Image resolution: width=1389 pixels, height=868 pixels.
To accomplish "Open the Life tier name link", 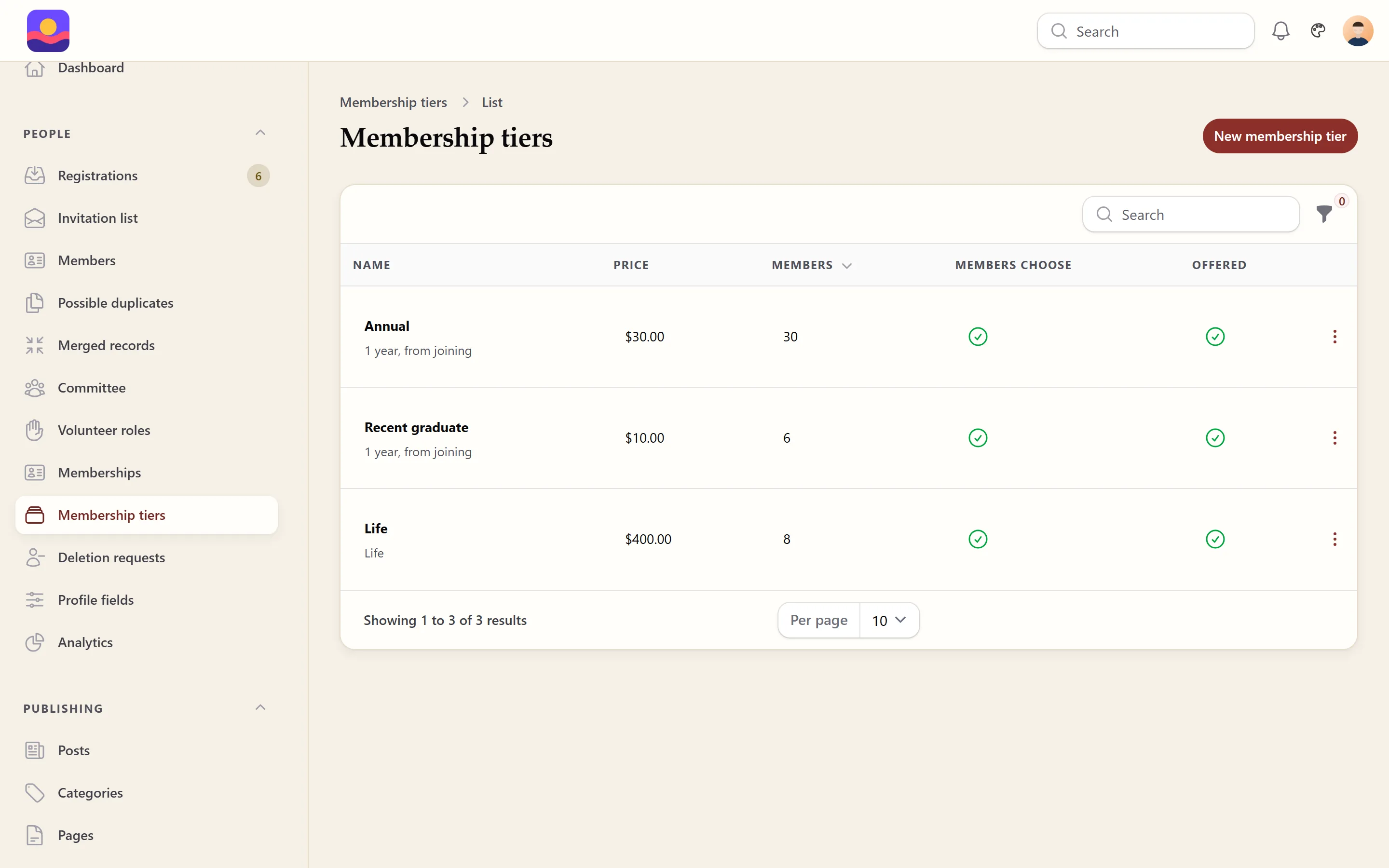I will click(x=376, y=529).
